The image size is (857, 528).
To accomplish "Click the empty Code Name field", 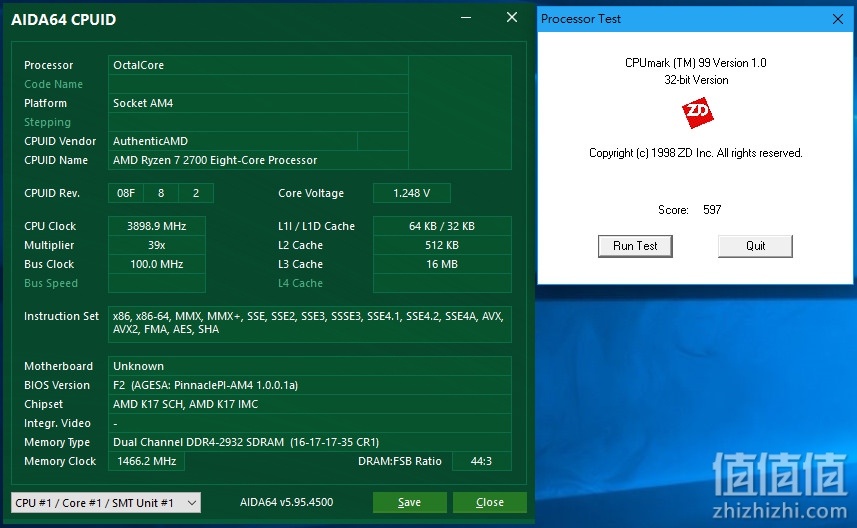I will (258, 84).
